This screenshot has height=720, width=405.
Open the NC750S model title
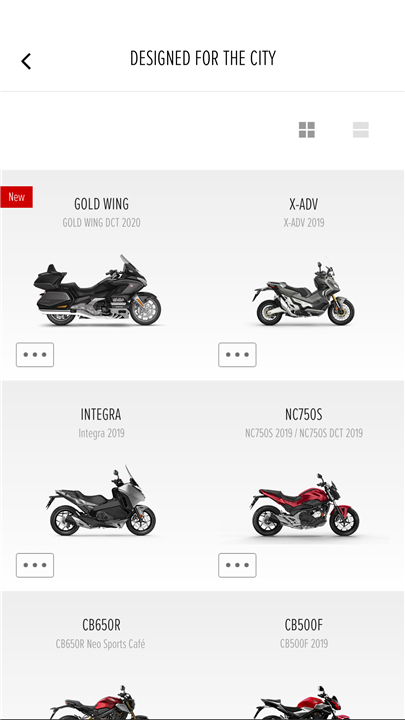pyautogui.click(x=304, y=415)
